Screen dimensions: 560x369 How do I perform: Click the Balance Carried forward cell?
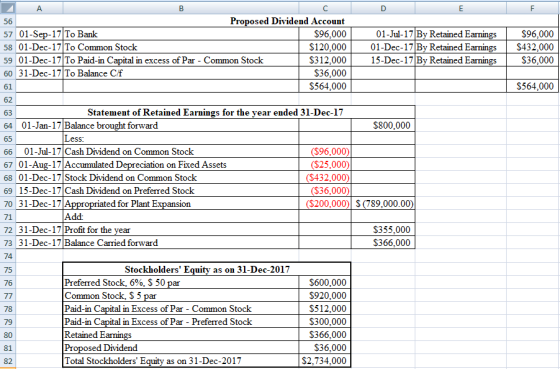(181, 243)
